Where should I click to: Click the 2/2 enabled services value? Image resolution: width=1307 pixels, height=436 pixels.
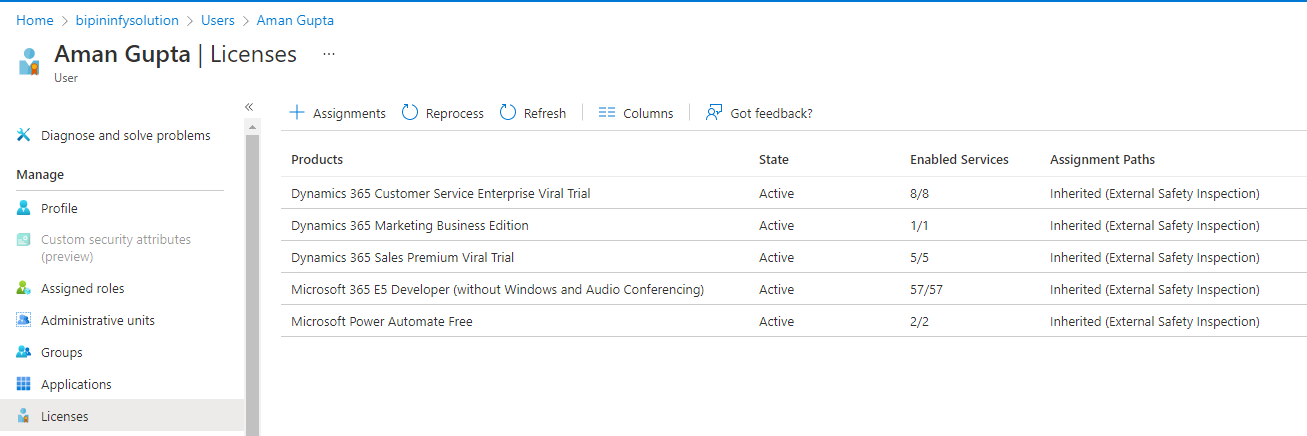pyautogui.click(x=919, y=321)
